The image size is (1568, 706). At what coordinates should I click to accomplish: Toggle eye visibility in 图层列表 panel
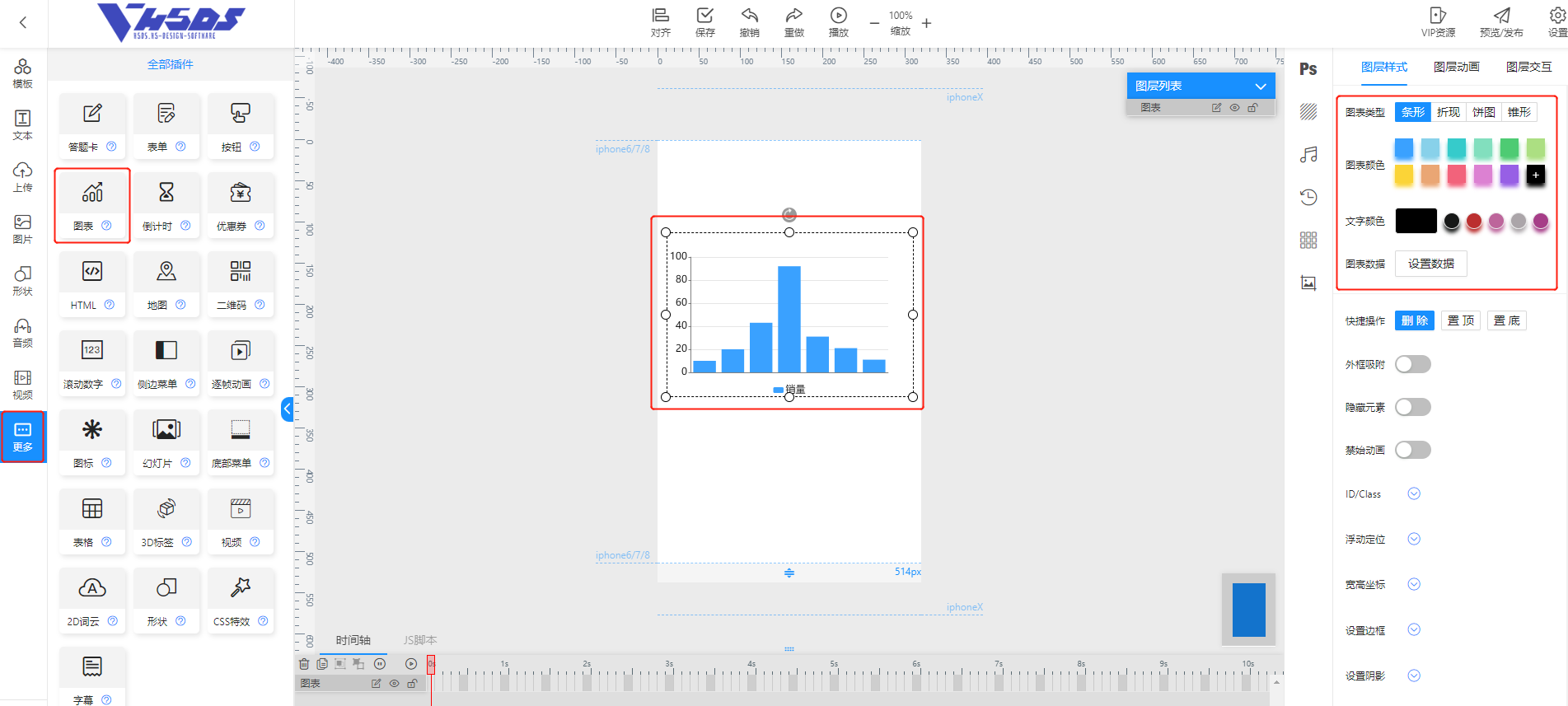tap(1234, 108)
